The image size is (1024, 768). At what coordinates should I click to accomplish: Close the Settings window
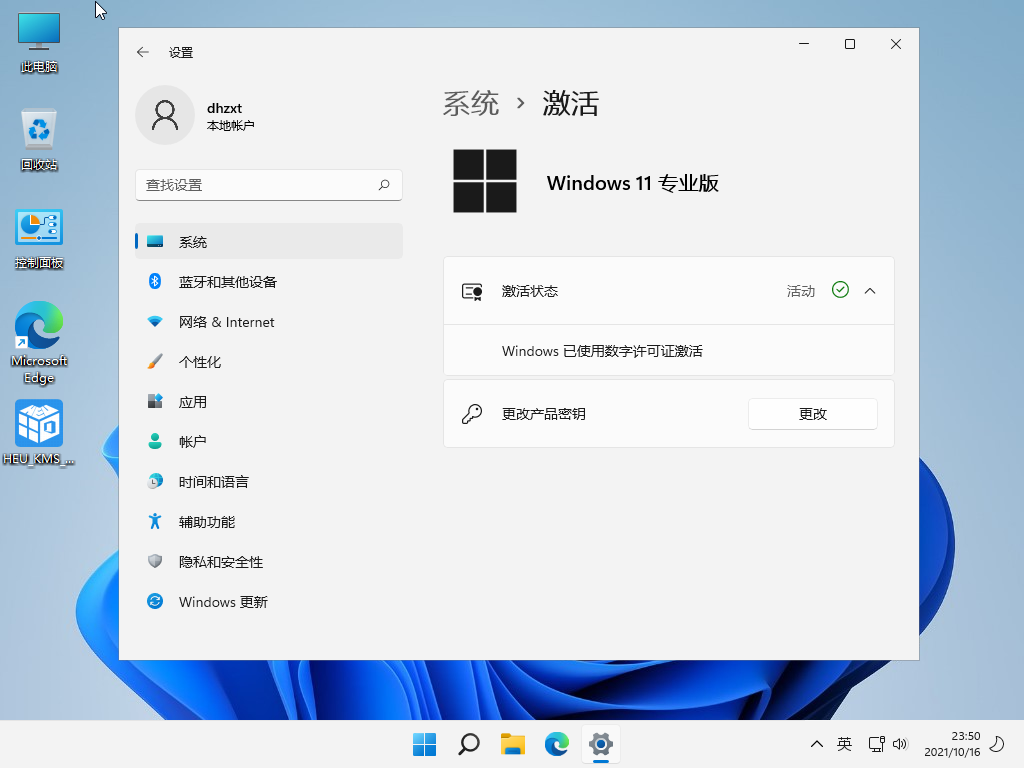[896, 44]
